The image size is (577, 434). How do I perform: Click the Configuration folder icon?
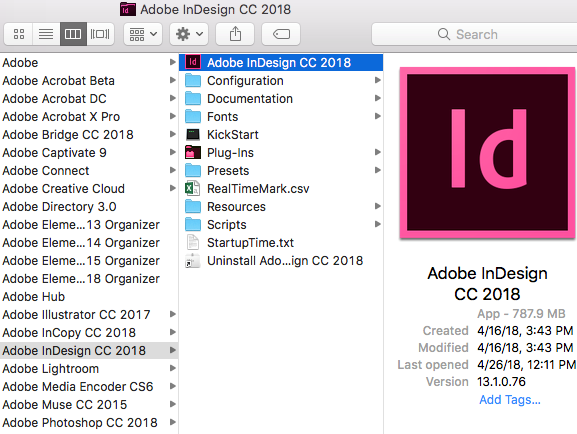coord(193,80)
